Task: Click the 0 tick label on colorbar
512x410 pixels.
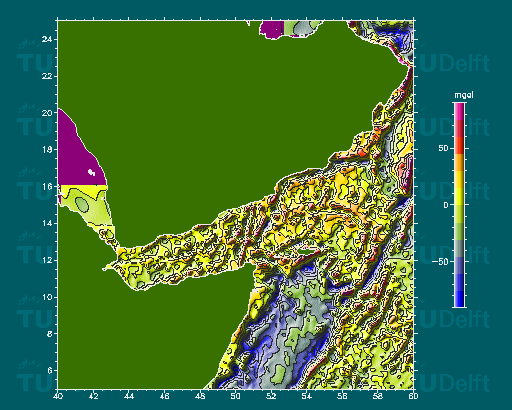Action: pyautogui.click(x=446, y=205)
